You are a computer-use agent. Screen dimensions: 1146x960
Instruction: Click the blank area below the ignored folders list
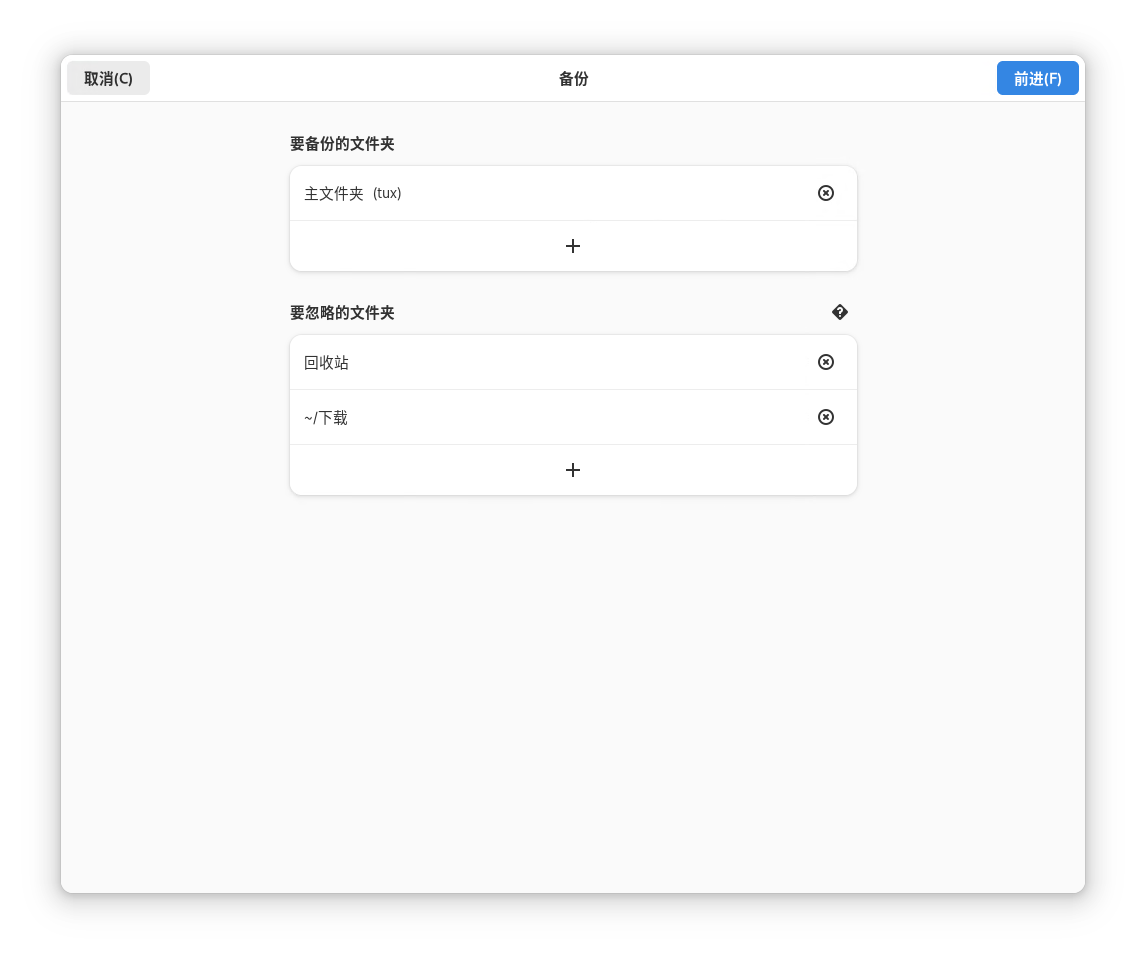click(573, 680)
